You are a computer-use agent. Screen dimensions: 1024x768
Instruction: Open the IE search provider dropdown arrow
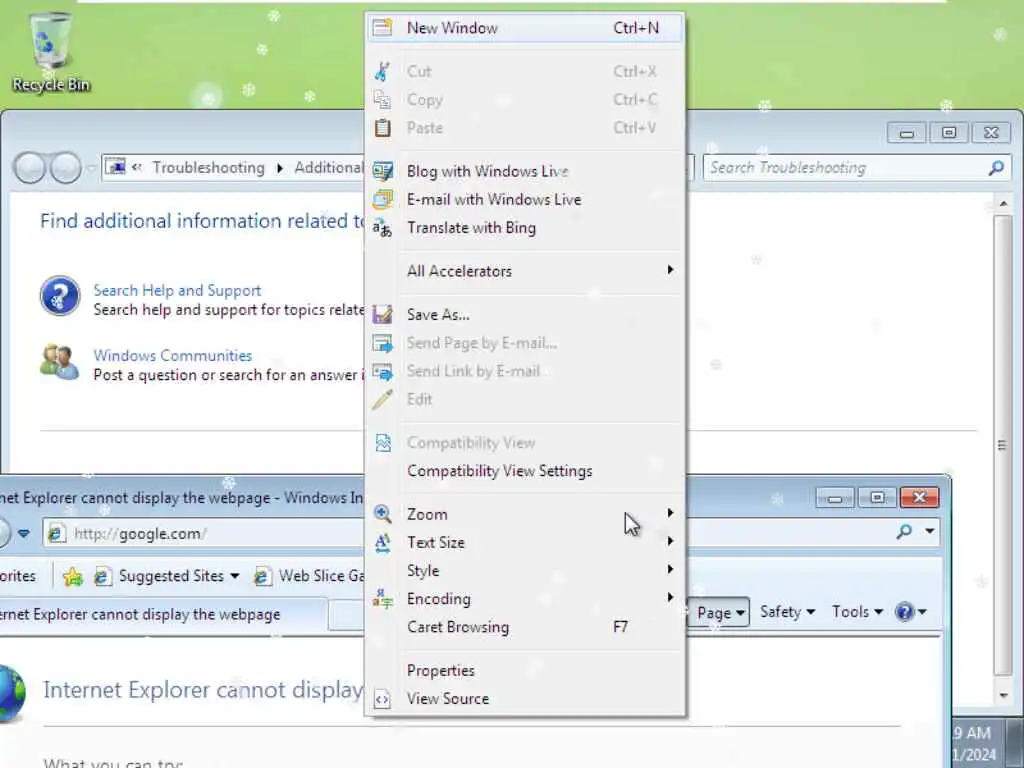929,531
